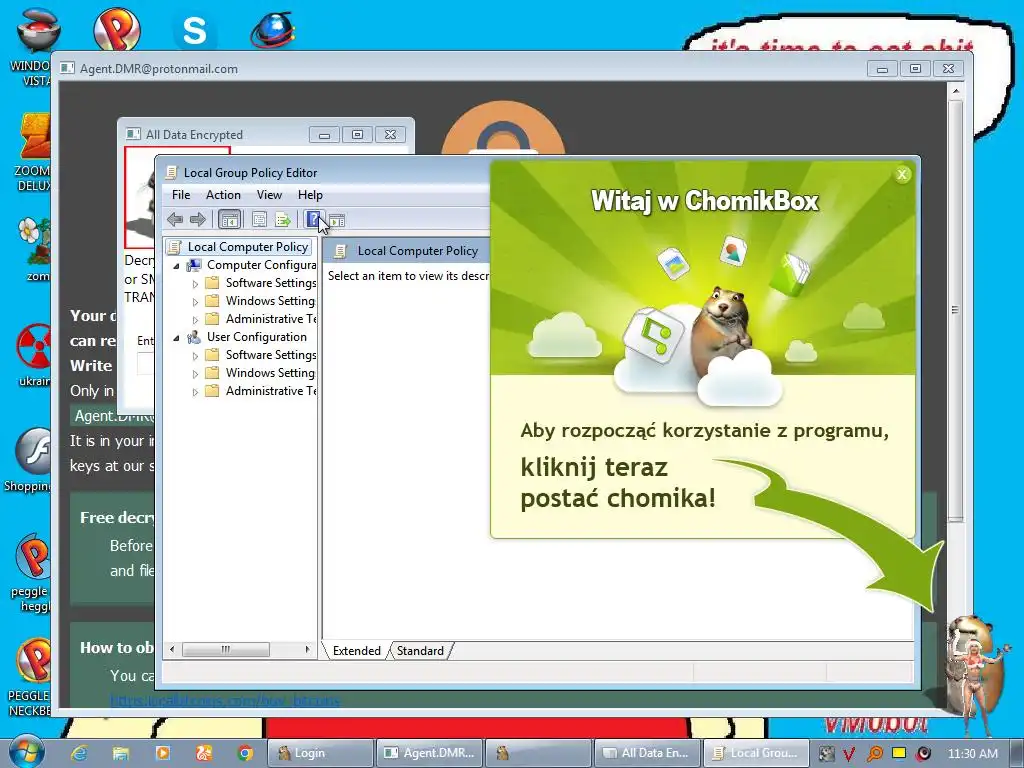Minimize the Agent.DMR@protonmail.com window
This screenshot has width=1024, height=768.
[x=882, y=69]
